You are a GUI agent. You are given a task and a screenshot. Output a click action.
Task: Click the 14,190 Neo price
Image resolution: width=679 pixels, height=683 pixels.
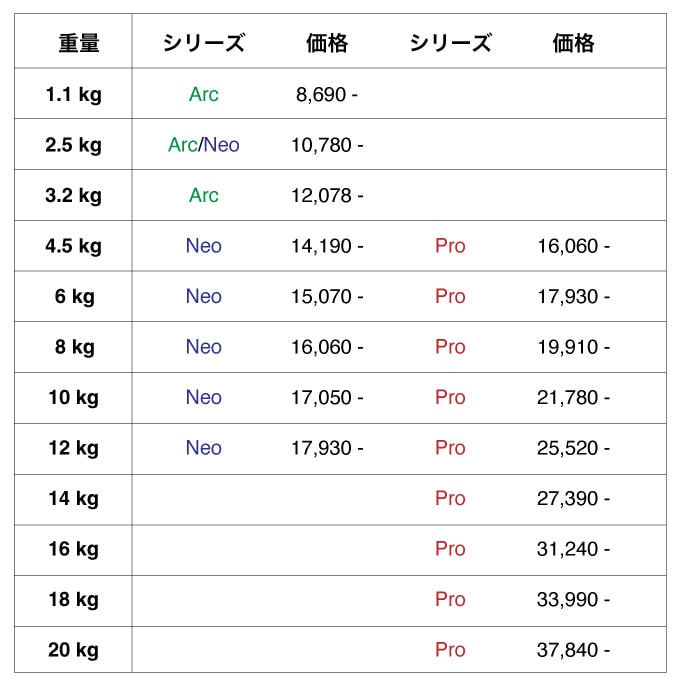(327, 246)
